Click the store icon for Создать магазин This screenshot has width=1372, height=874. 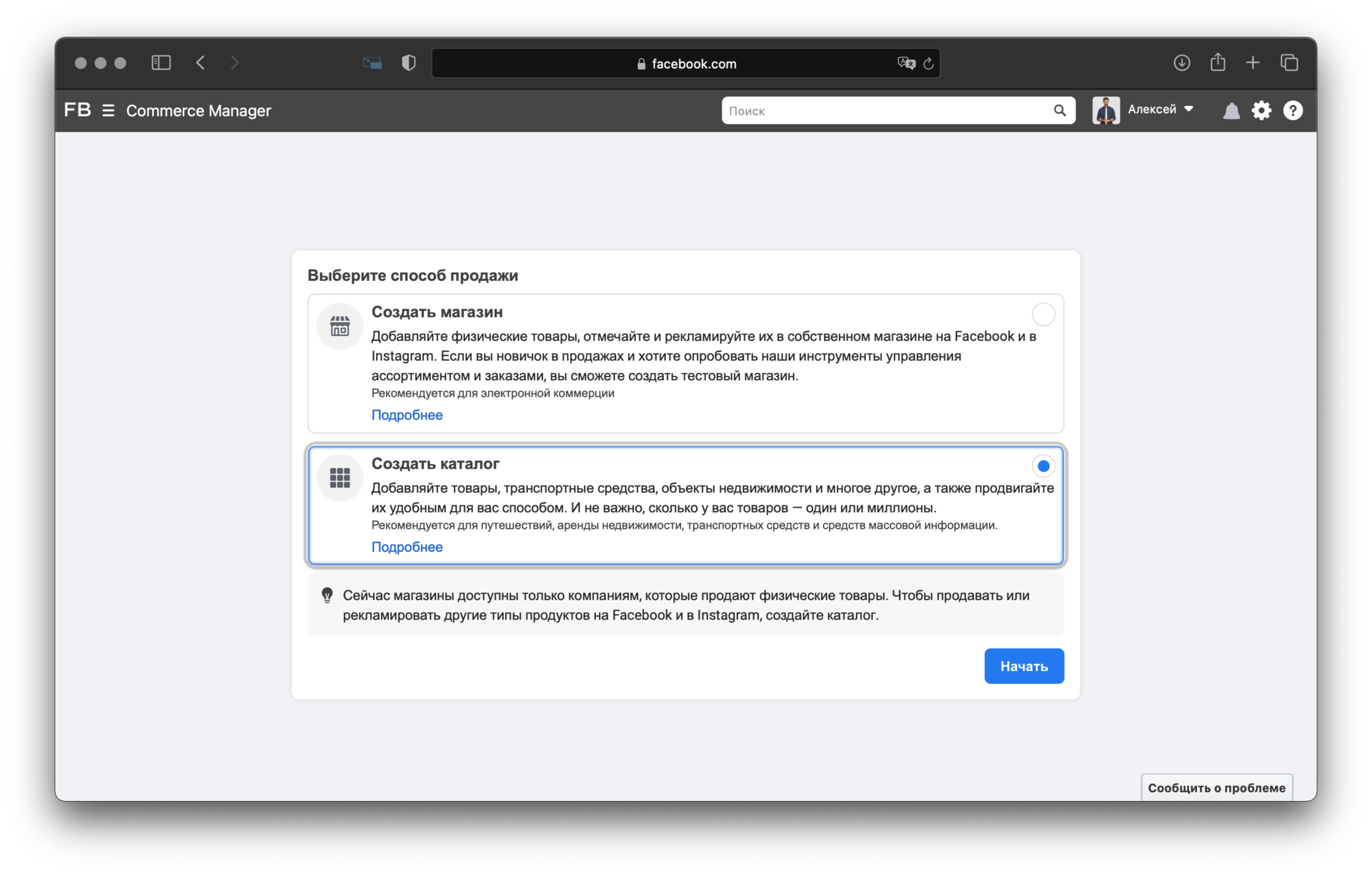pyautogui.click(x=340, y=327)
